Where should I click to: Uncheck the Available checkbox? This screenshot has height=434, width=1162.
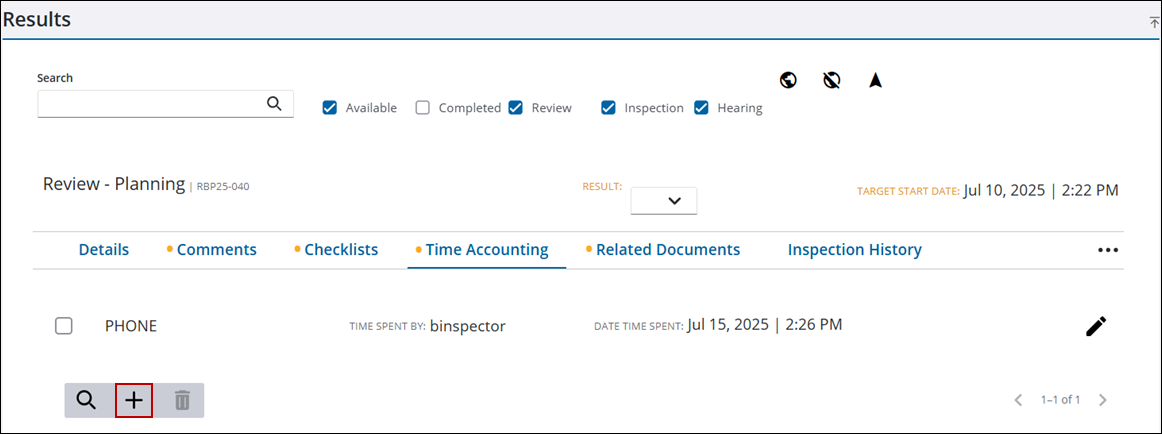[330, 108]
